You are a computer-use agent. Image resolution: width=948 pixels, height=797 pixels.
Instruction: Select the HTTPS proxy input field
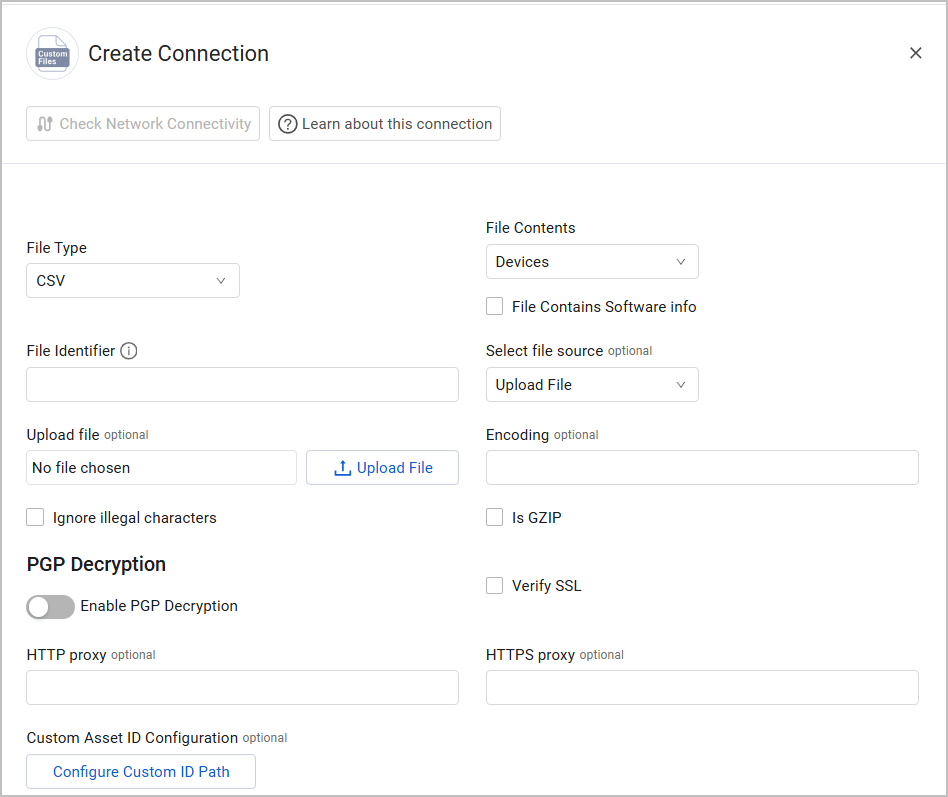click(702, 688)
